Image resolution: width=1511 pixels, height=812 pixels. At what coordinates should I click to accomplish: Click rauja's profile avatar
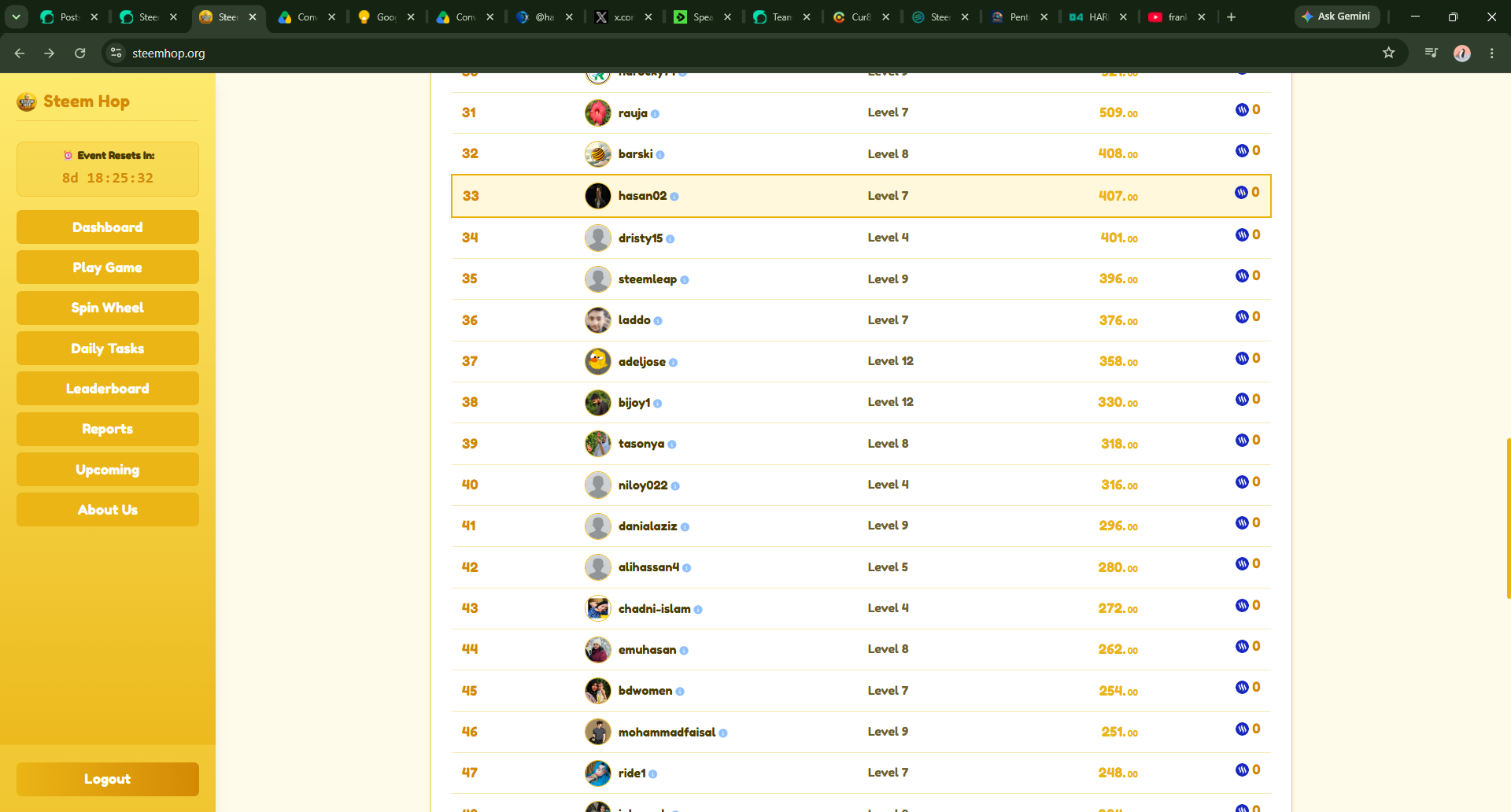click(x=598, y=113)
